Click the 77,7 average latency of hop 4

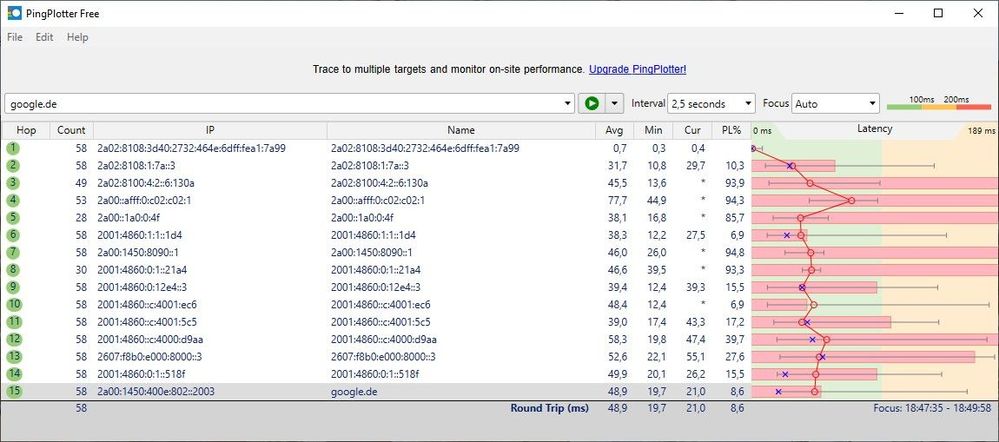(619, 200)
